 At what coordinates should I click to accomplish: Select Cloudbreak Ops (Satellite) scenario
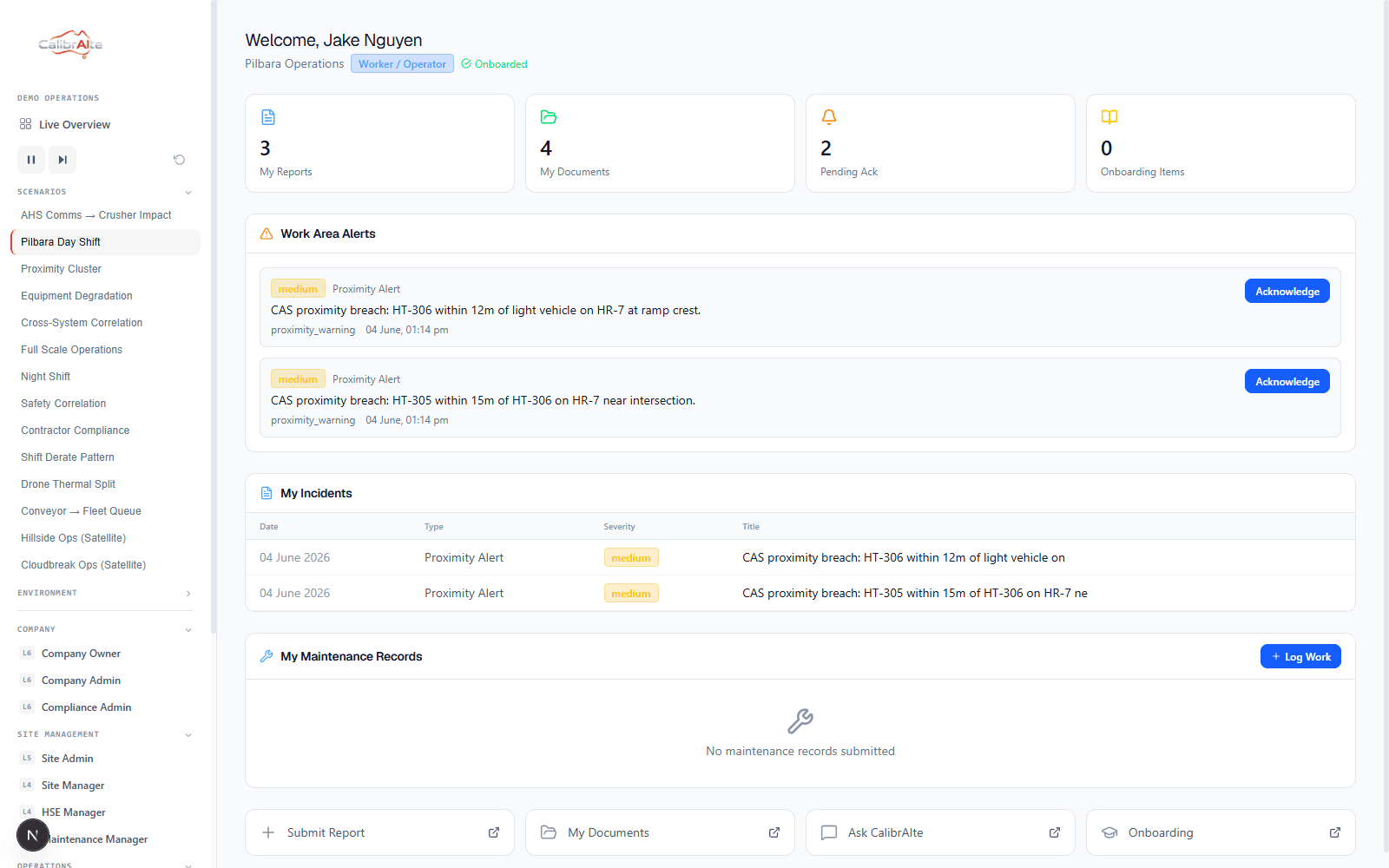pos(105,565)
